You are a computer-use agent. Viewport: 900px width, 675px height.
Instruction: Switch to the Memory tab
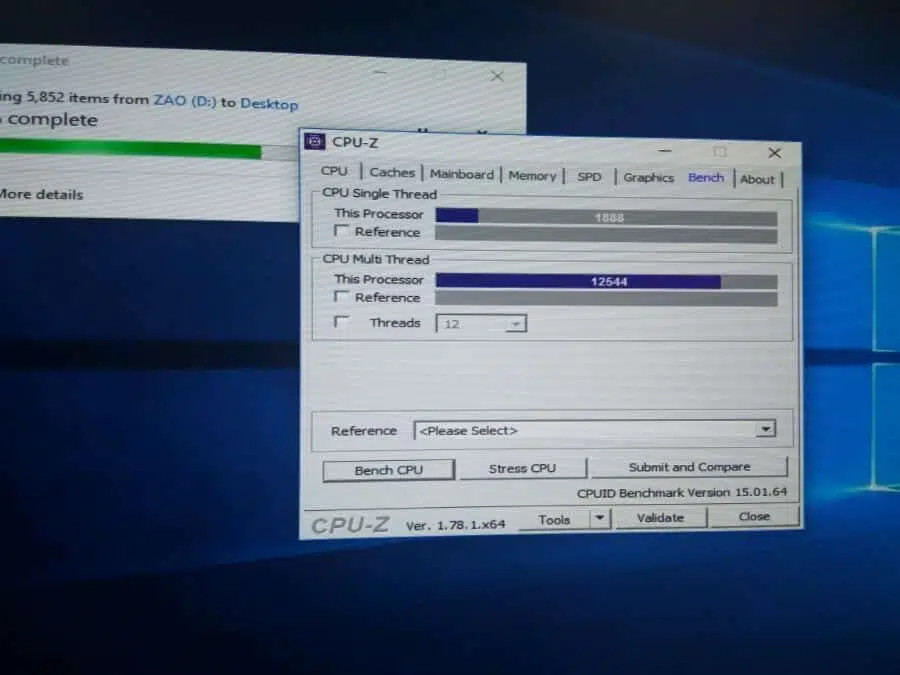[532, 176]
